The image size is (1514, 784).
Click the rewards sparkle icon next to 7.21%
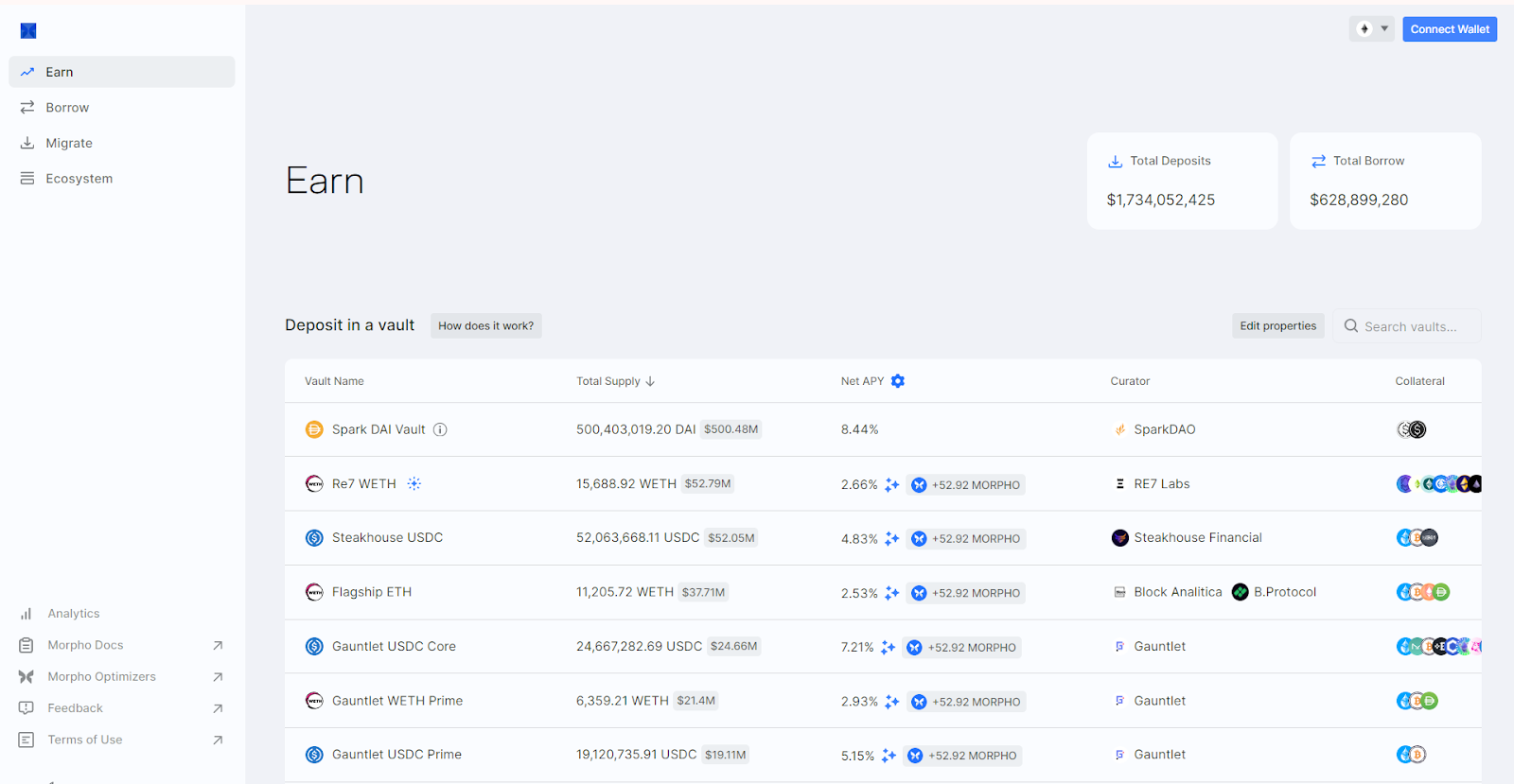(x=888, y=648)
